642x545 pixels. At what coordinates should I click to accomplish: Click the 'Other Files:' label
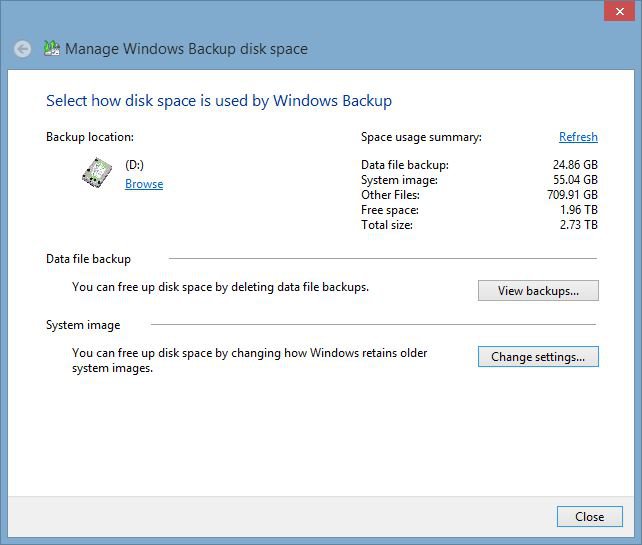[390, 195]
